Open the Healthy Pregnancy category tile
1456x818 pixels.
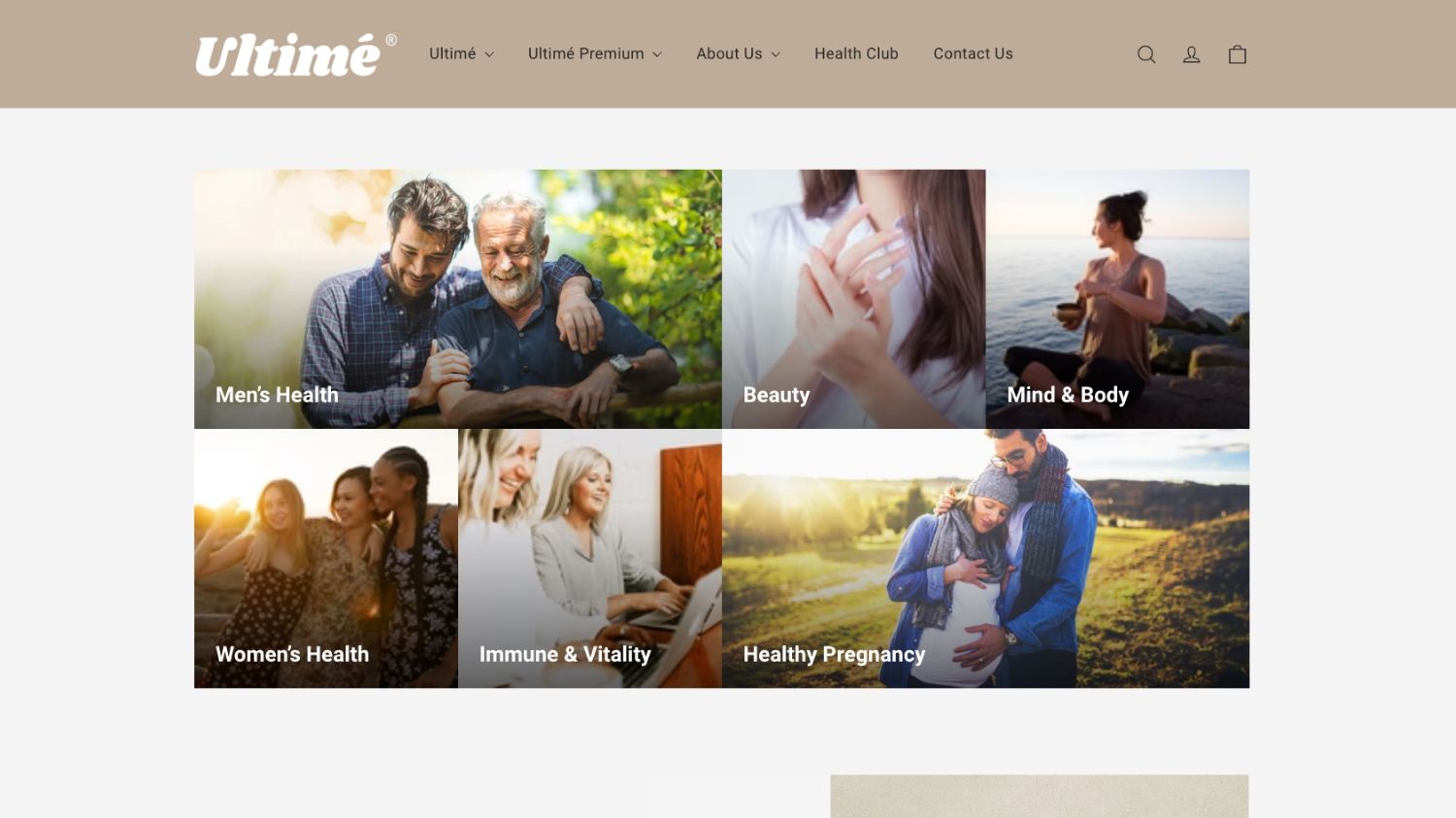point(985,559)
